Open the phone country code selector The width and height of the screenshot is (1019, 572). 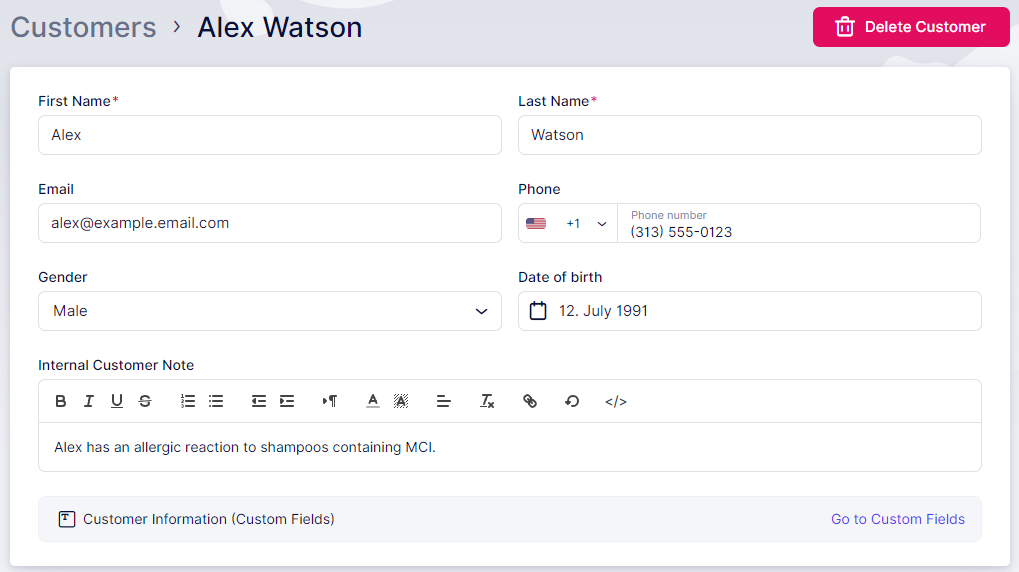[x=568, y=224]
